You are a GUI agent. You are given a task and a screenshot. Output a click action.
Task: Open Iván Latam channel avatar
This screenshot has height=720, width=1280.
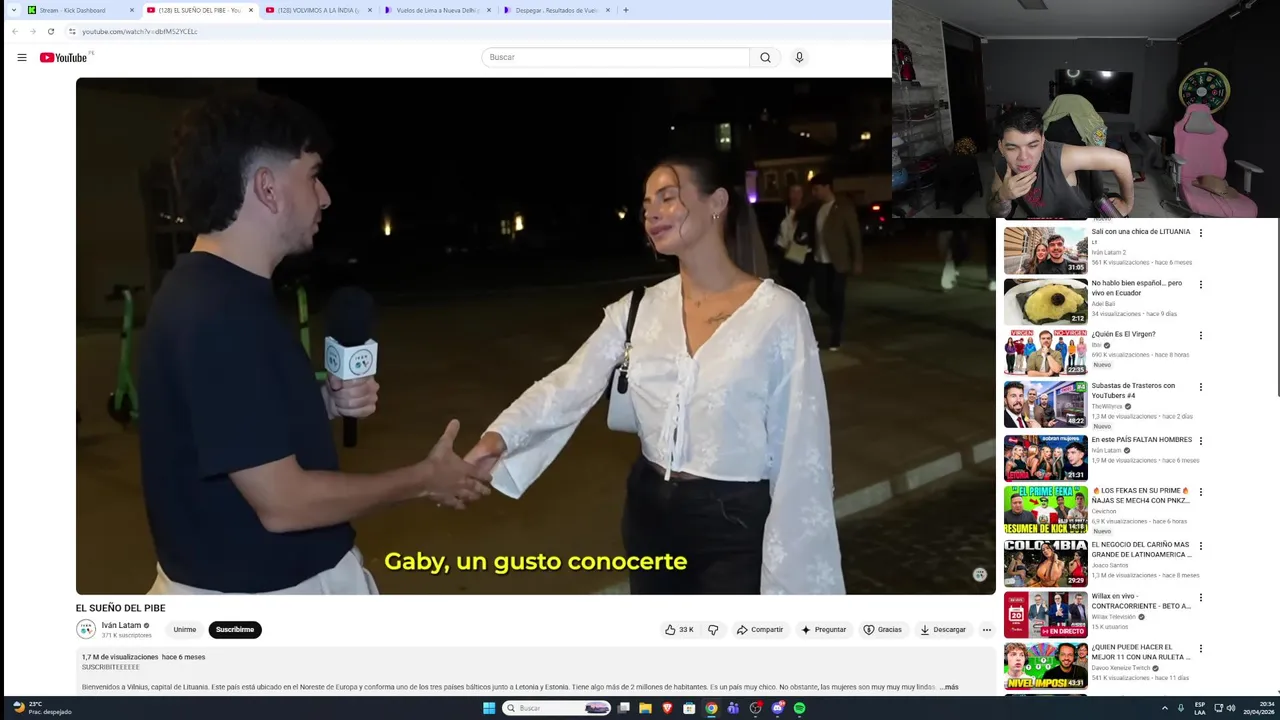click(x=86, y=629)
